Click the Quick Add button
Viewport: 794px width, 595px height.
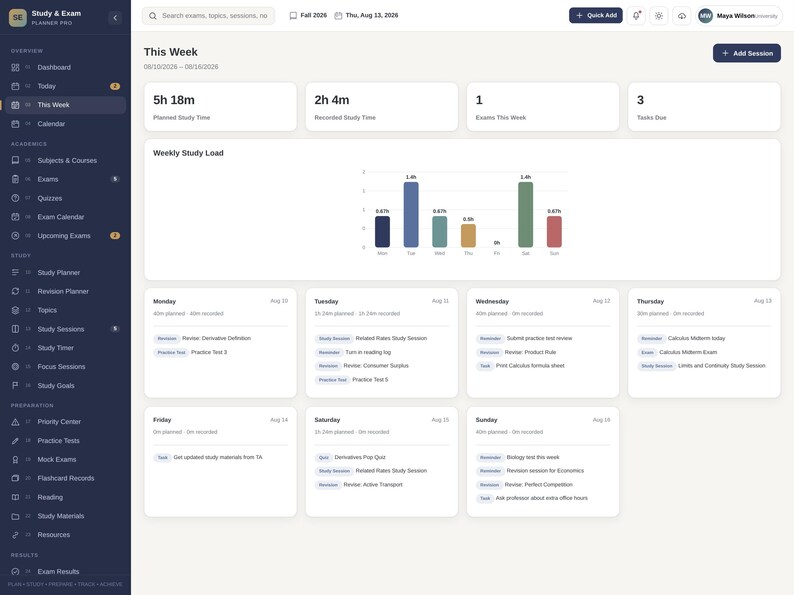point(596,15)
